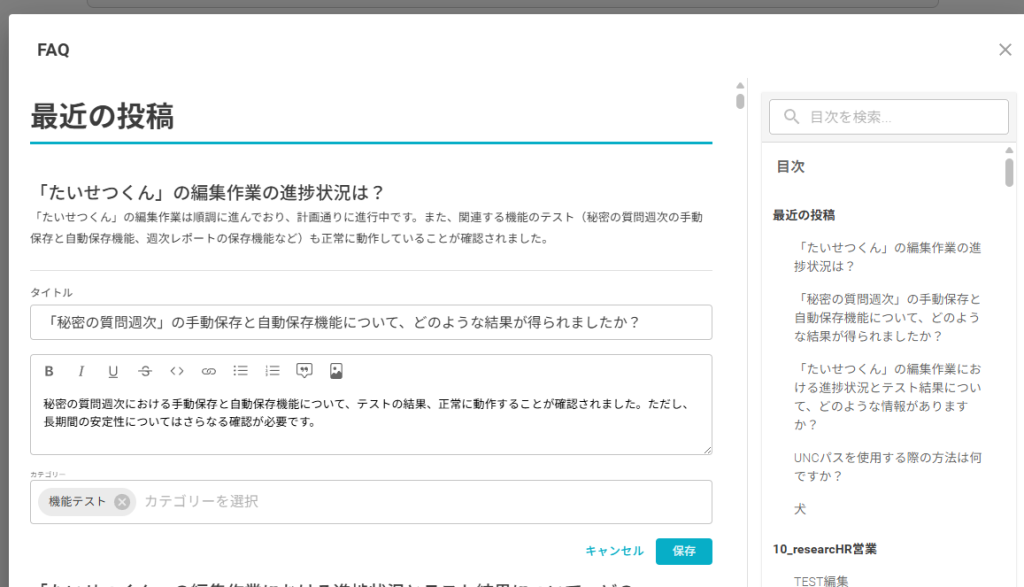The width and height of the screenshot is (1024, 587).
Task: Insert a block quote
Action: (x=305, y=371)
